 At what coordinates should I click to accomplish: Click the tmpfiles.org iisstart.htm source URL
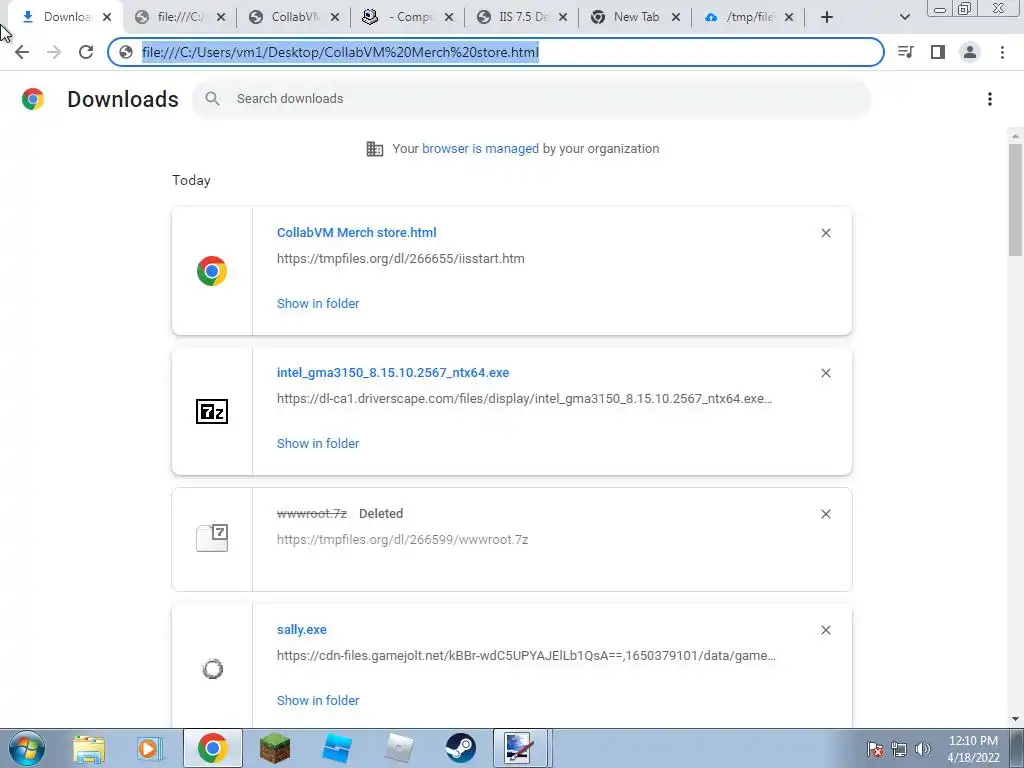[x=400, y=259]
